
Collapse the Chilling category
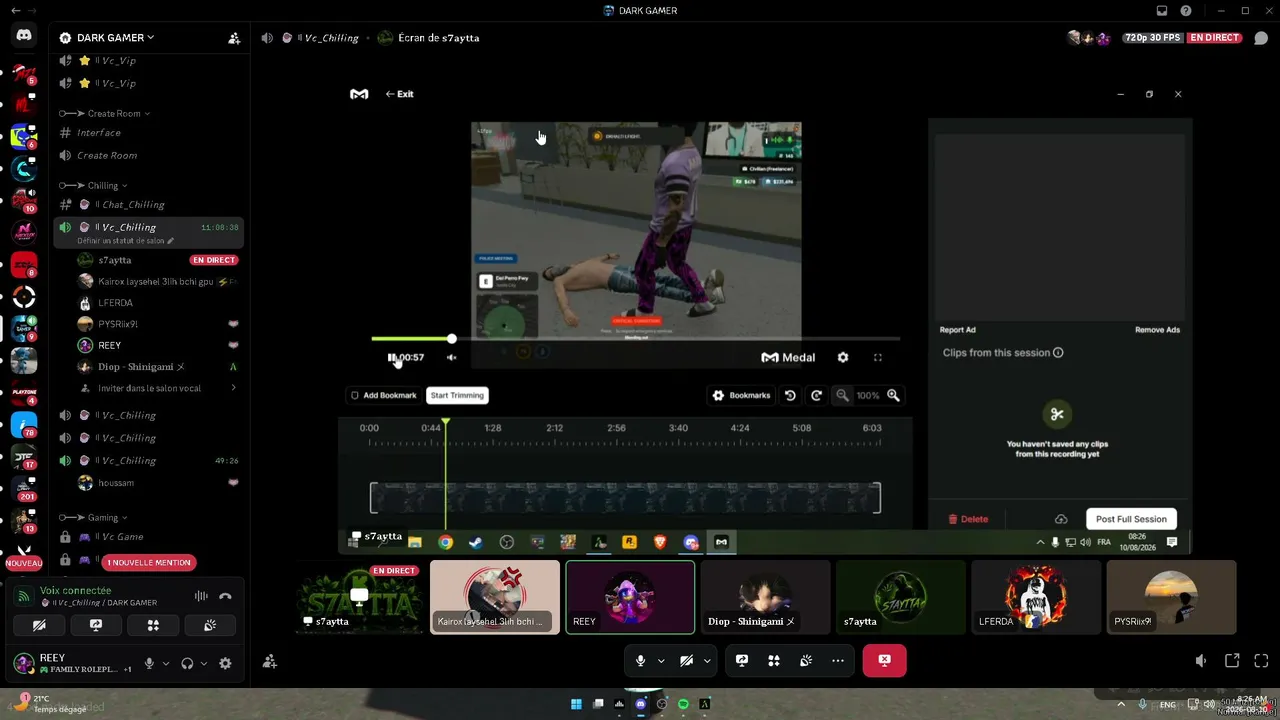tap(94, 185)
